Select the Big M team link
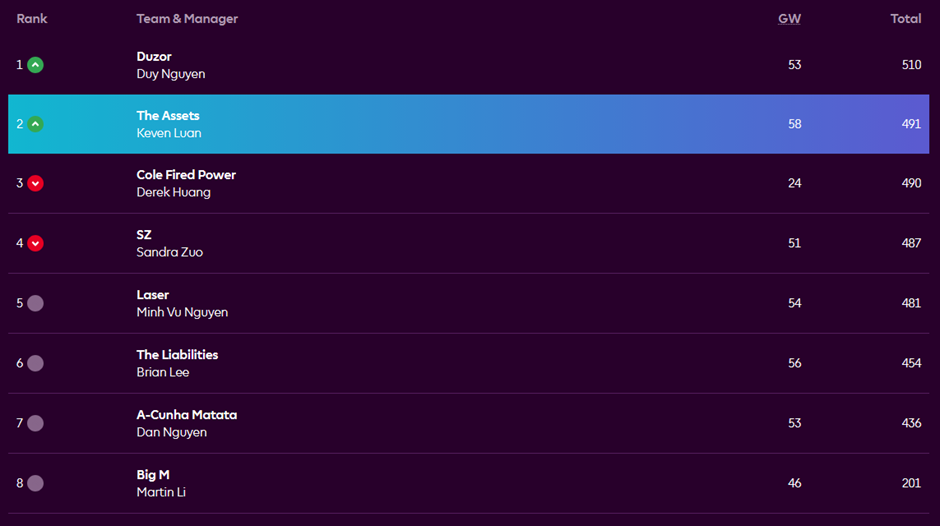This screenshot has width=940, height=526. pyautogui.click(x=153, y=475)
